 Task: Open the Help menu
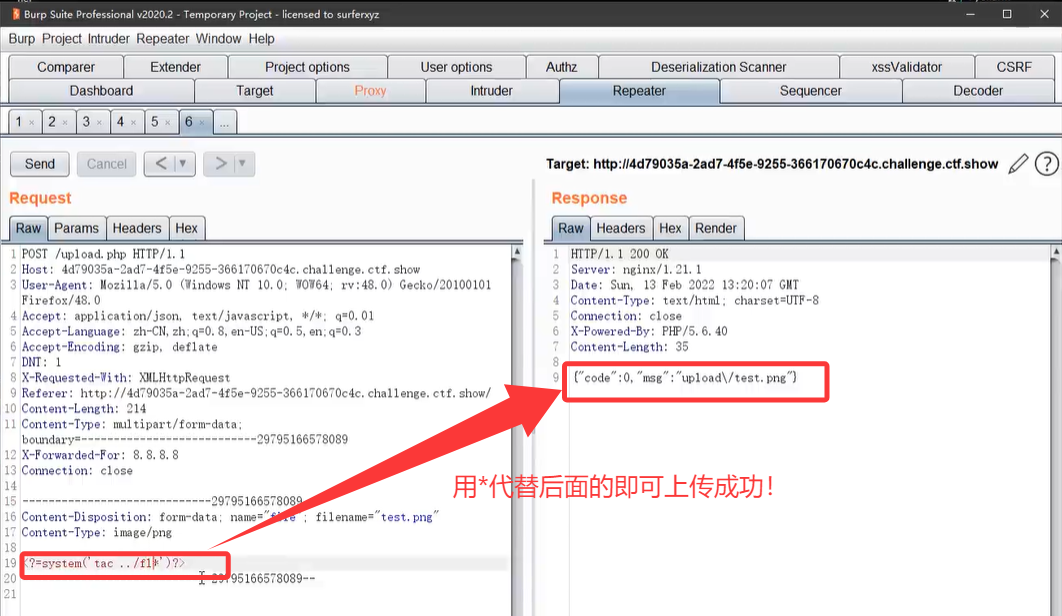point(261,39)
